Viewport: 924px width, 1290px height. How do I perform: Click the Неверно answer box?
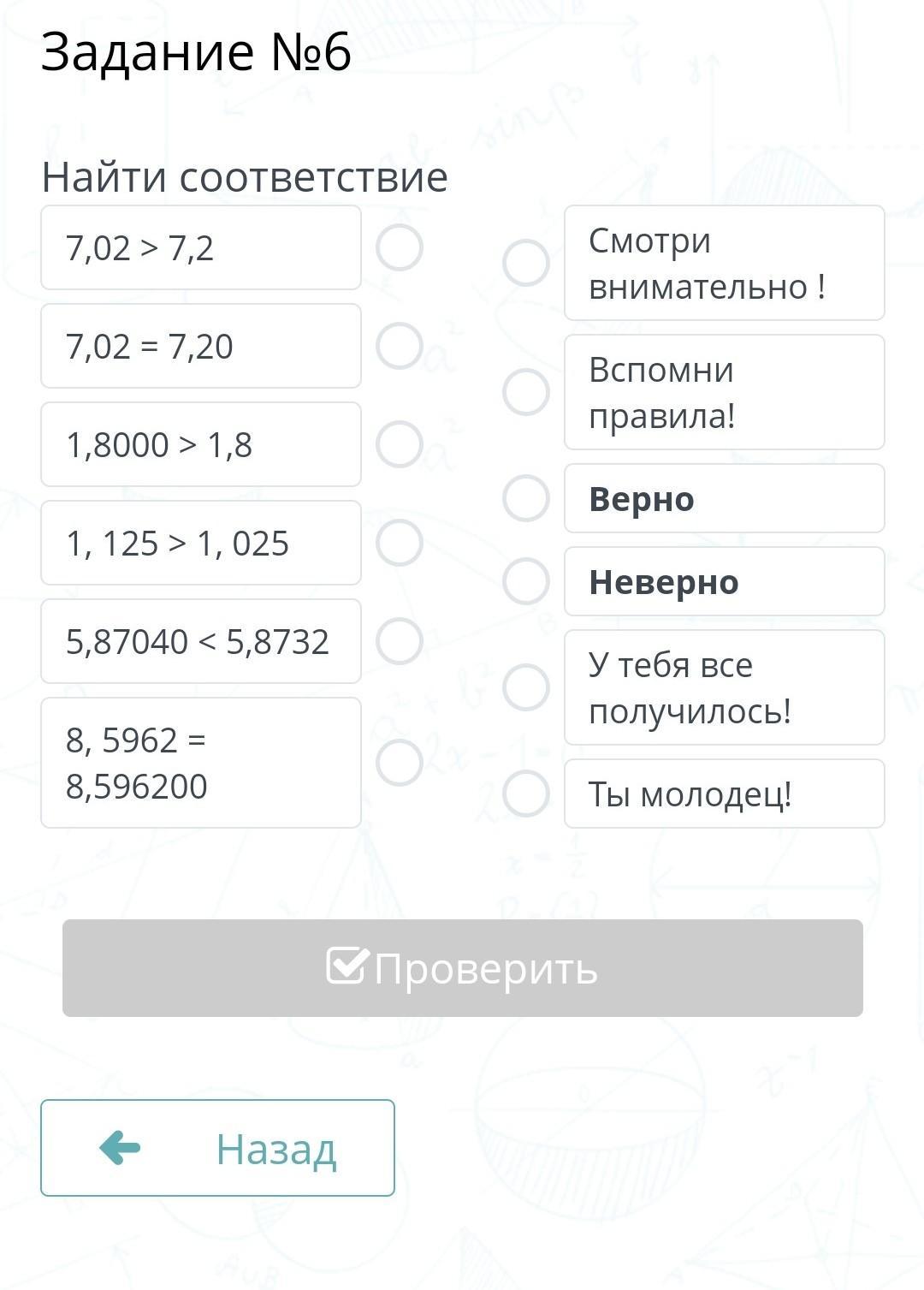[725, 581]
